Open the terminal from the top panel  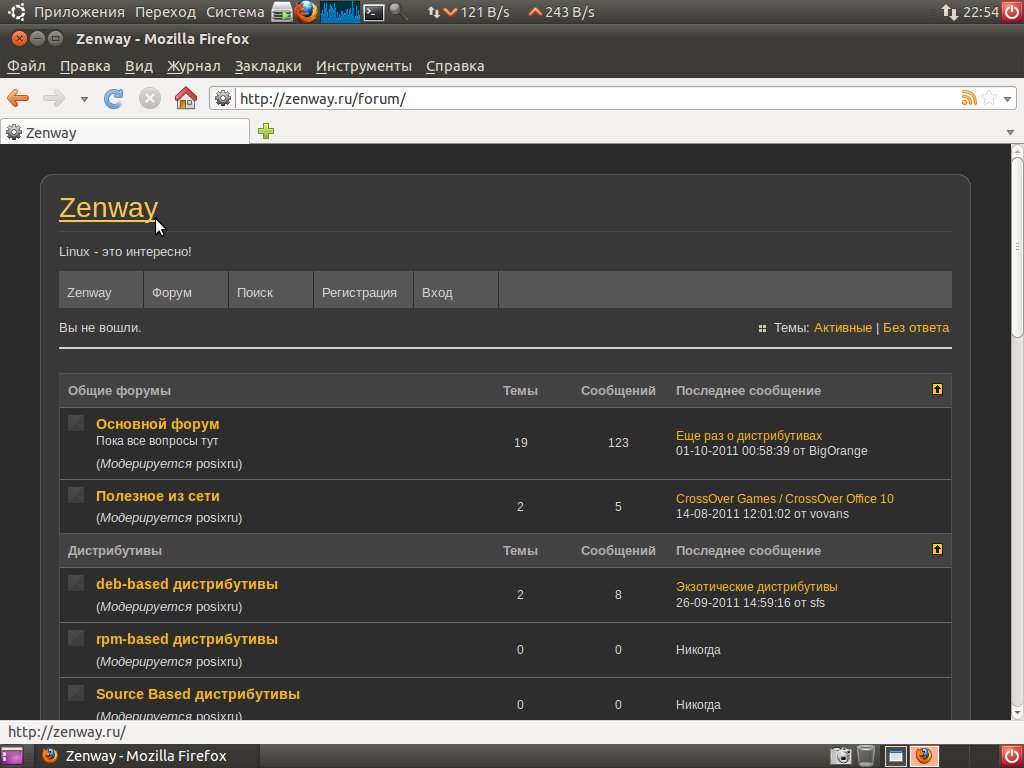pyautogui.click(x=374, y=12)
